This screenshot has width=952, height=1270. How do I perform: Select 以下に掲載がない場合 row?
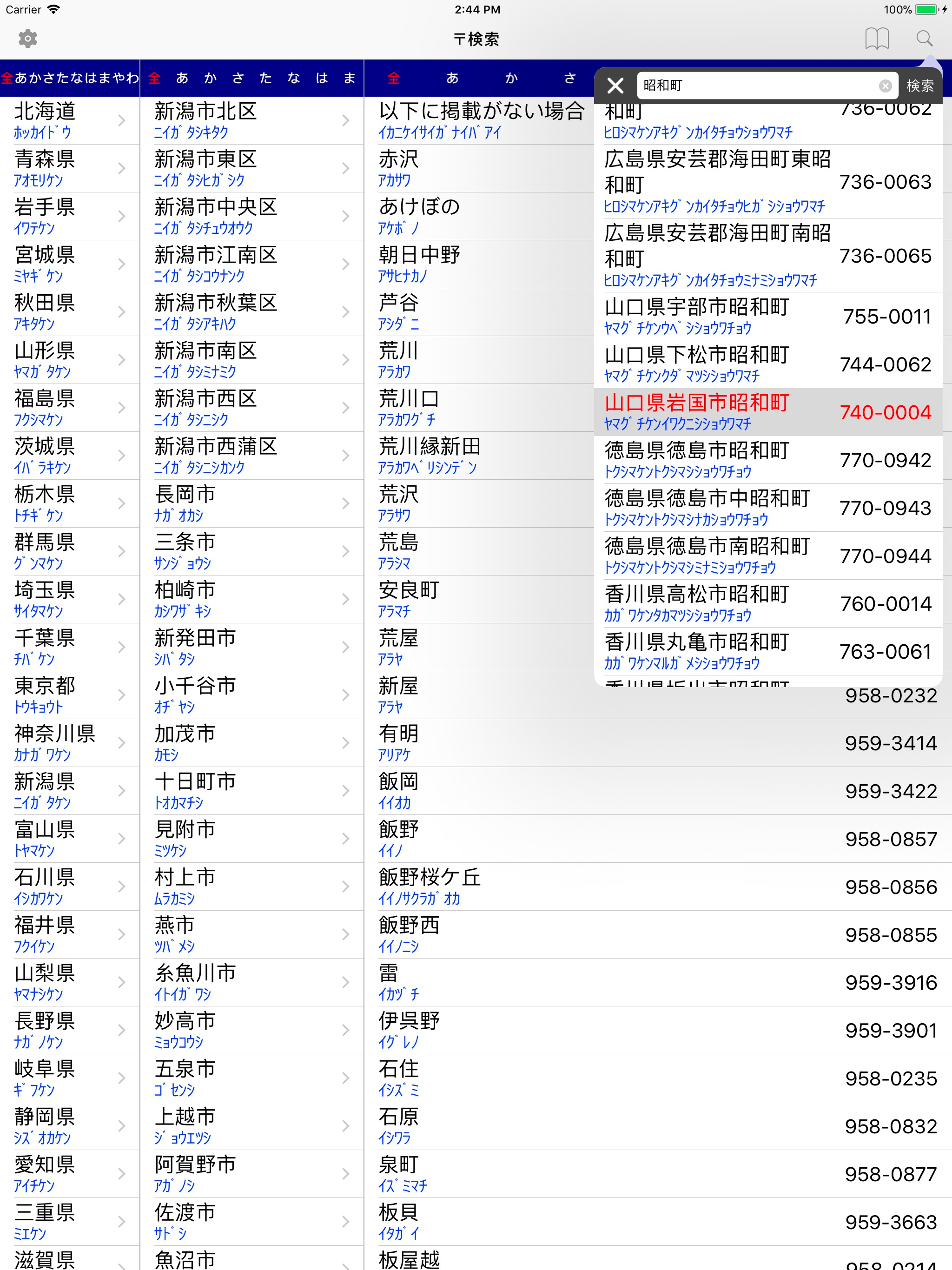479,120
